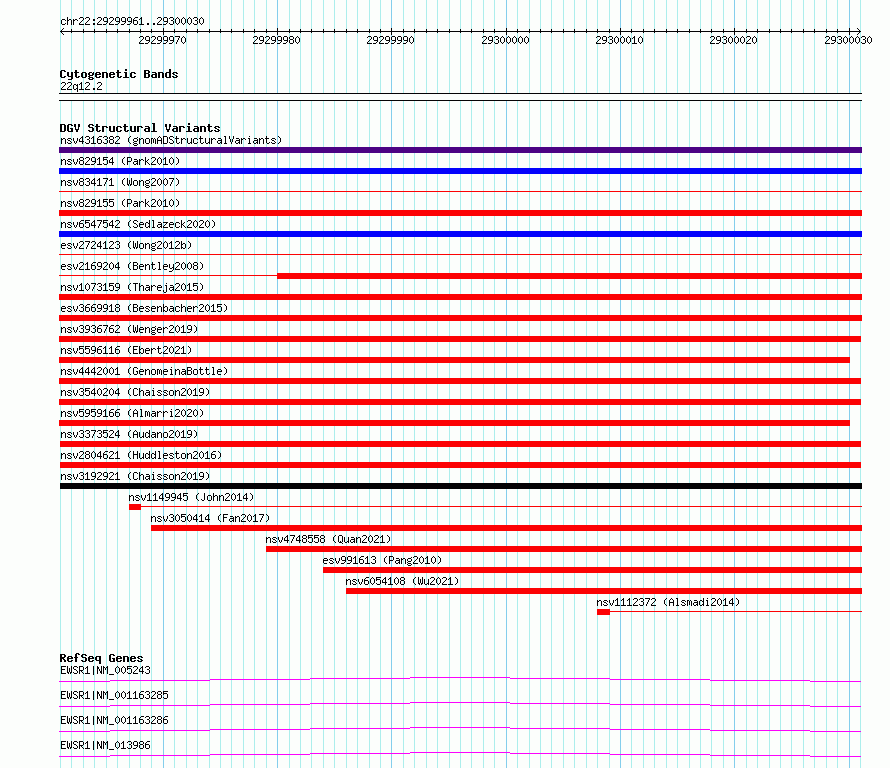Click ruler position 29299980
This screenshot has width=890, height=768.
(x=276, y=40)
